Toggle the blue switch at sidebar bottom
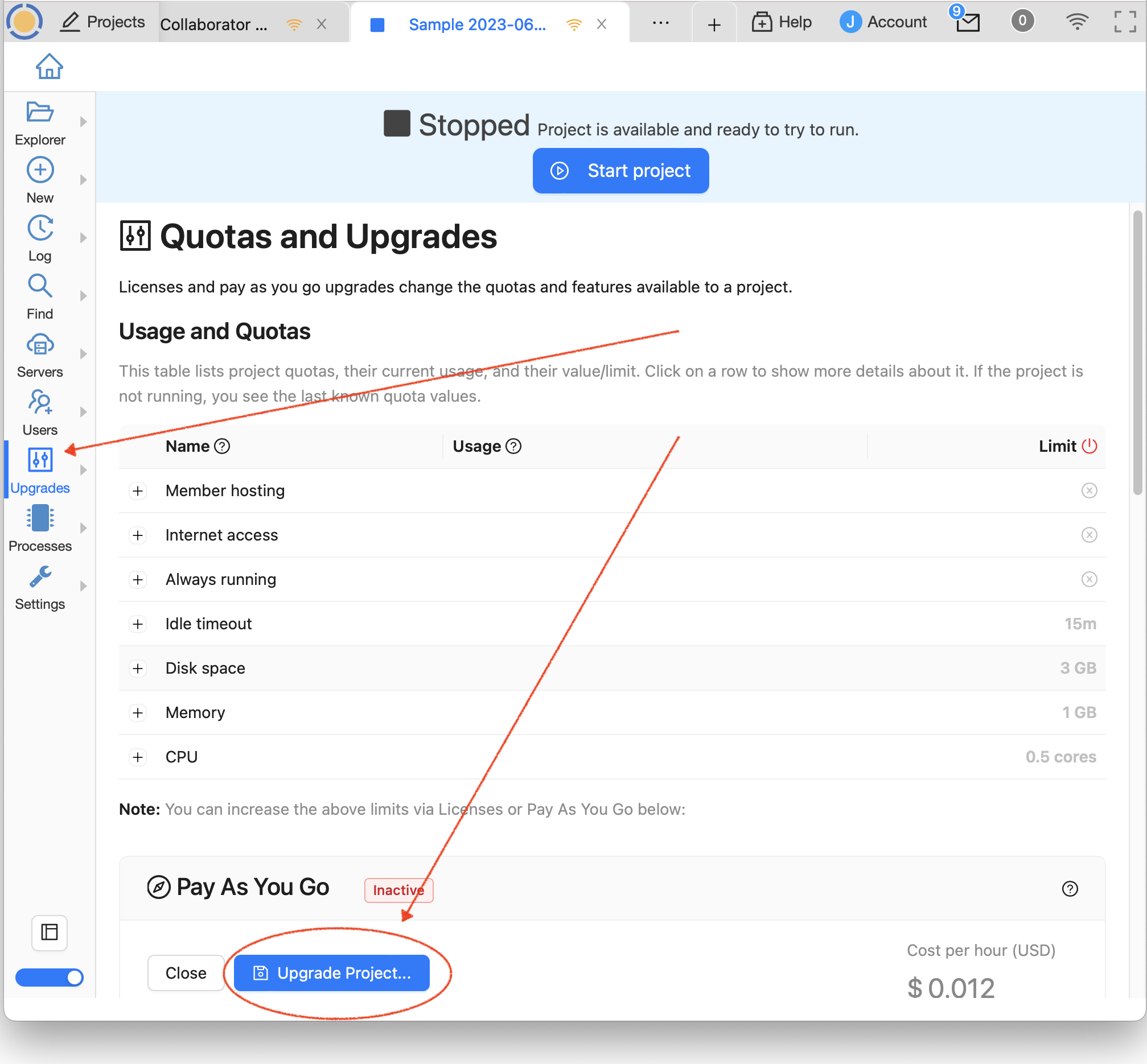The image size is (1147, 1064). [x=50, y=977]
